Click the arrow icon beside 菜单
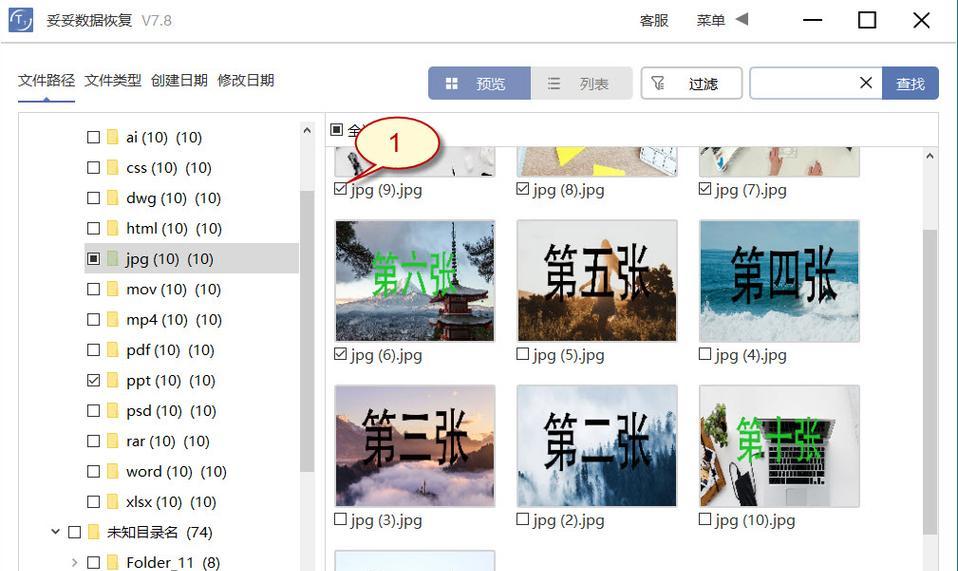This screenshot has height=571, width=958. (x=742, y=19)
